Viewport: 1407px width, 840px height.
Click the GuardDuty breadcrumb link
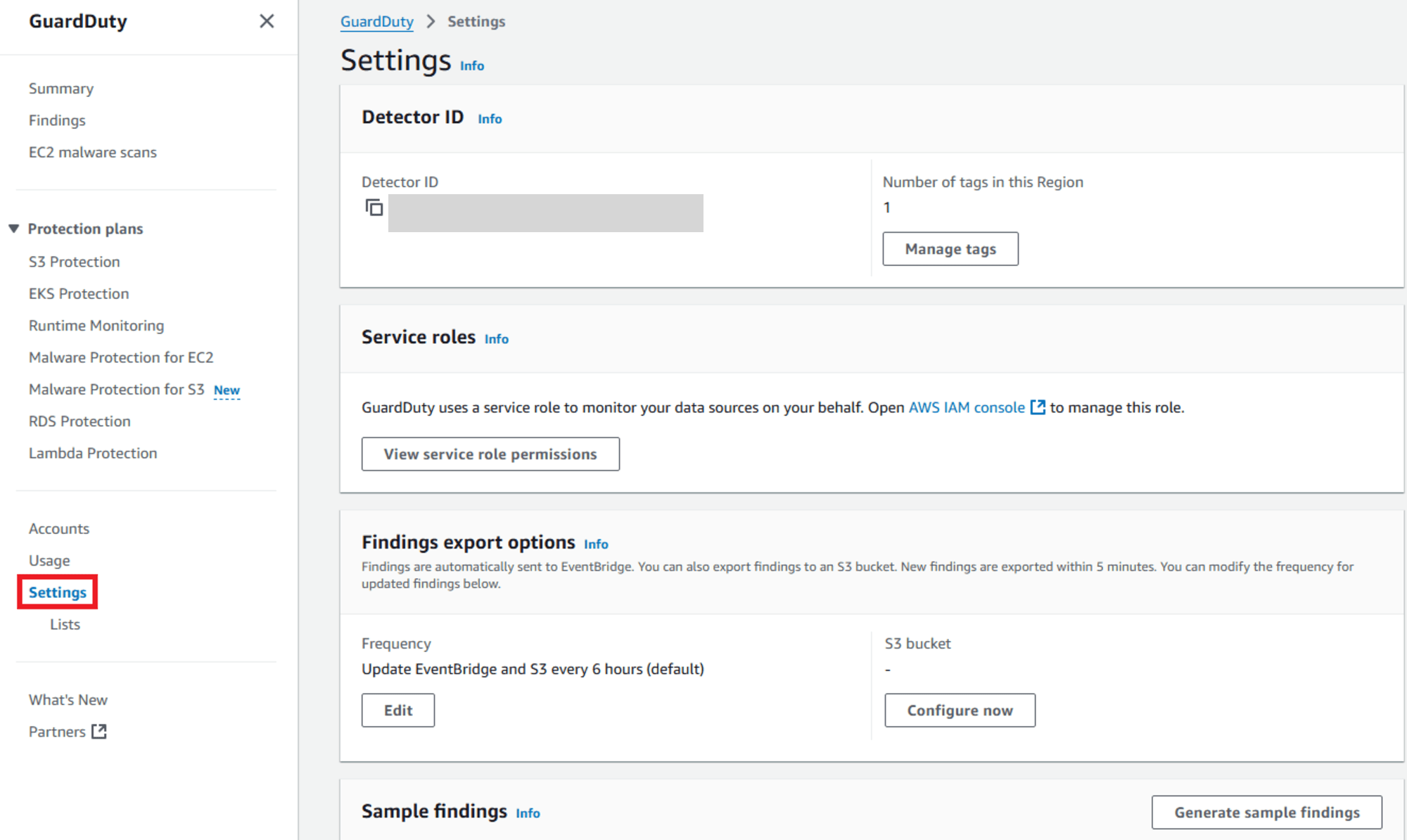click(376, 21)
